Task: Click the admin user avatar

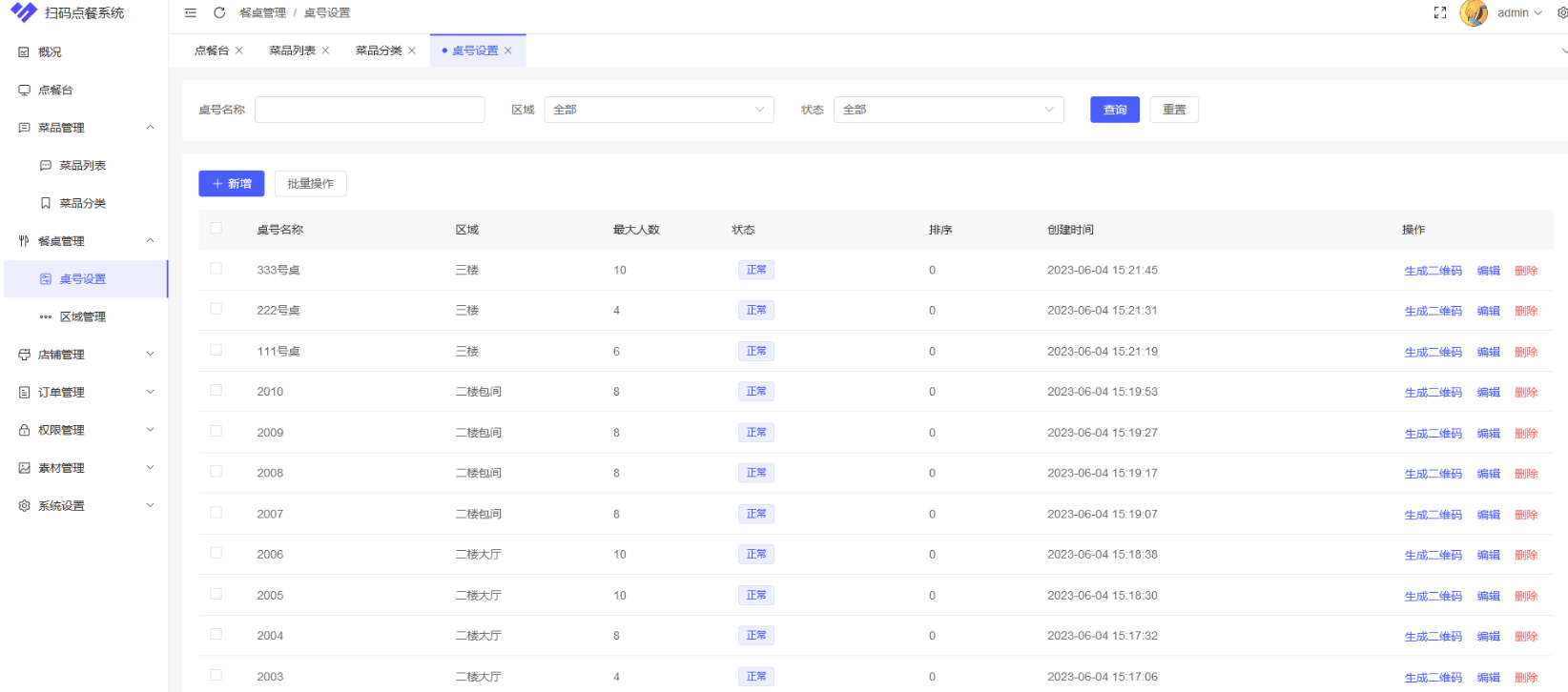Action: coord(1474,12)
